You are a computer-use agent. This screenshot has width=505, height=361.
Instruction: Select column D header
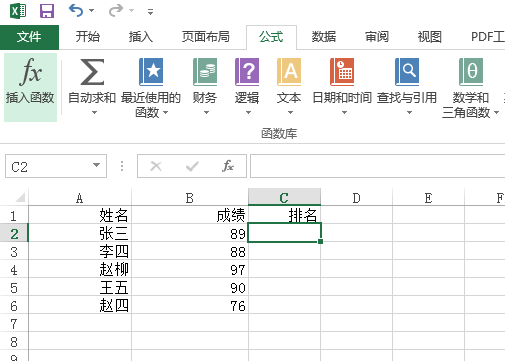(x=356, y=198)
